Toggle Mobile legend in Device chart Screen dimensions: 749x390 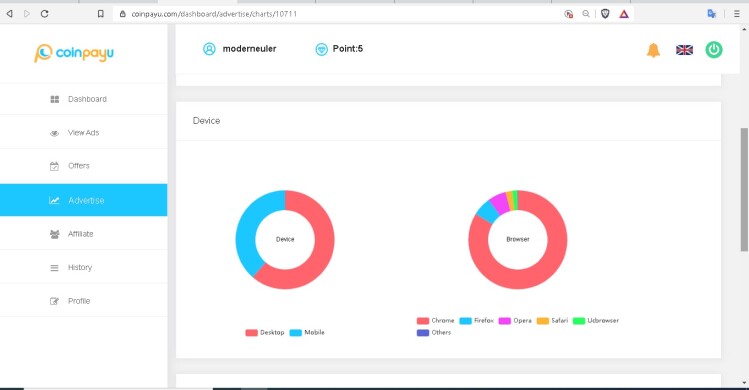(x=307, y=333)
